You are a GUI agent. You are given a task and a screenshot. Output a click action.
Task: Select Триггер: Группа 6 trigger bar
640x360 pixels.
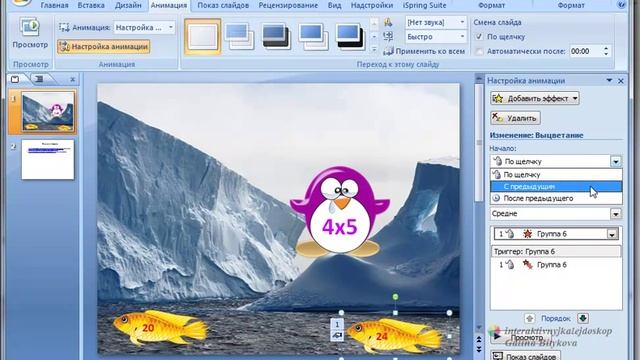[556, 251]
